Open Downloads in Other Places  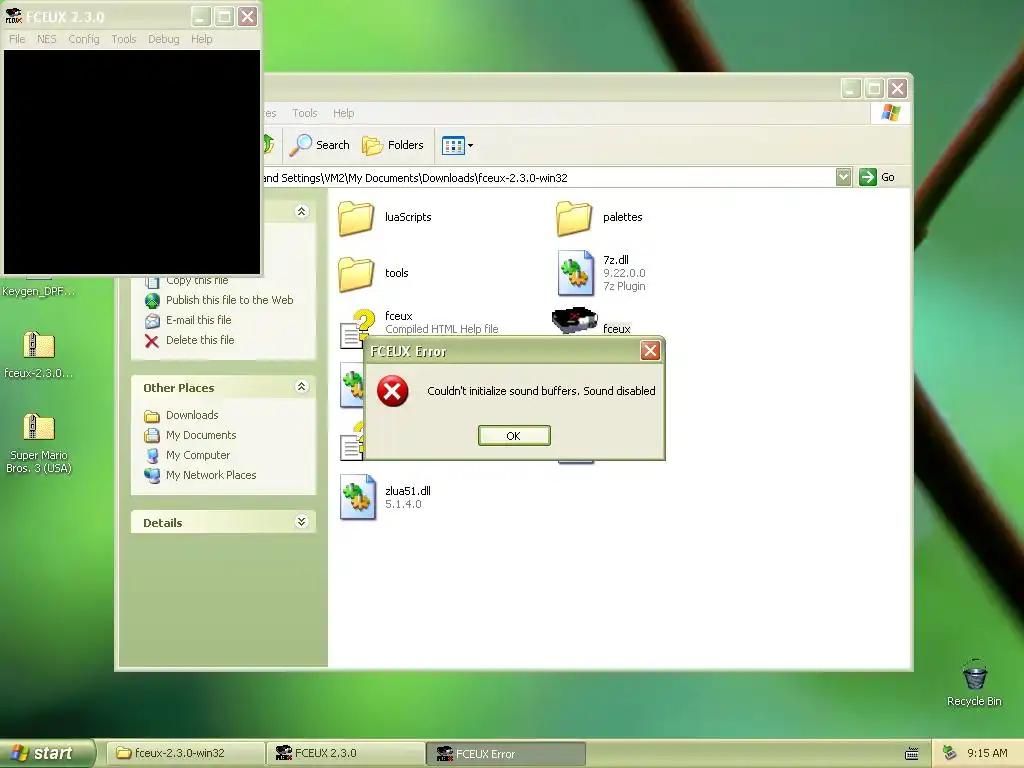coord(192,415)
